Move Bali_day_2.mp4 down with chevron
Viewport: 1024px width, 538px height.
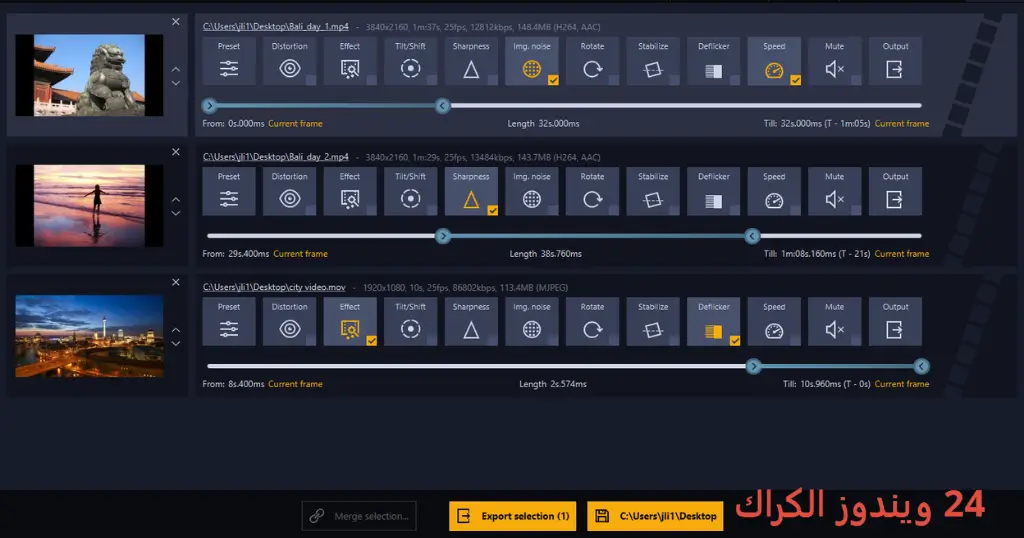tap(176, 214)
